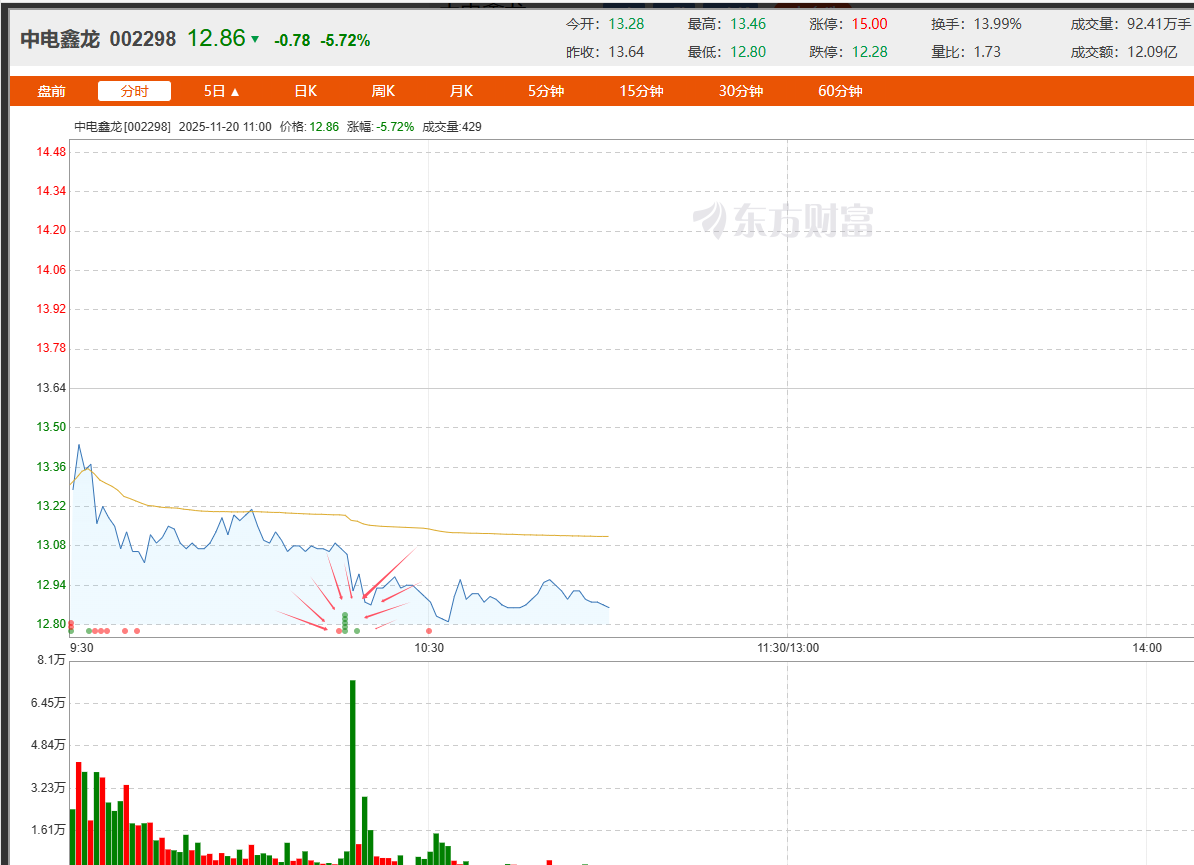This screenshot has height=865, width=1194.
Task: Click the 3.23万 volume axis label
Action: (48, 788)
